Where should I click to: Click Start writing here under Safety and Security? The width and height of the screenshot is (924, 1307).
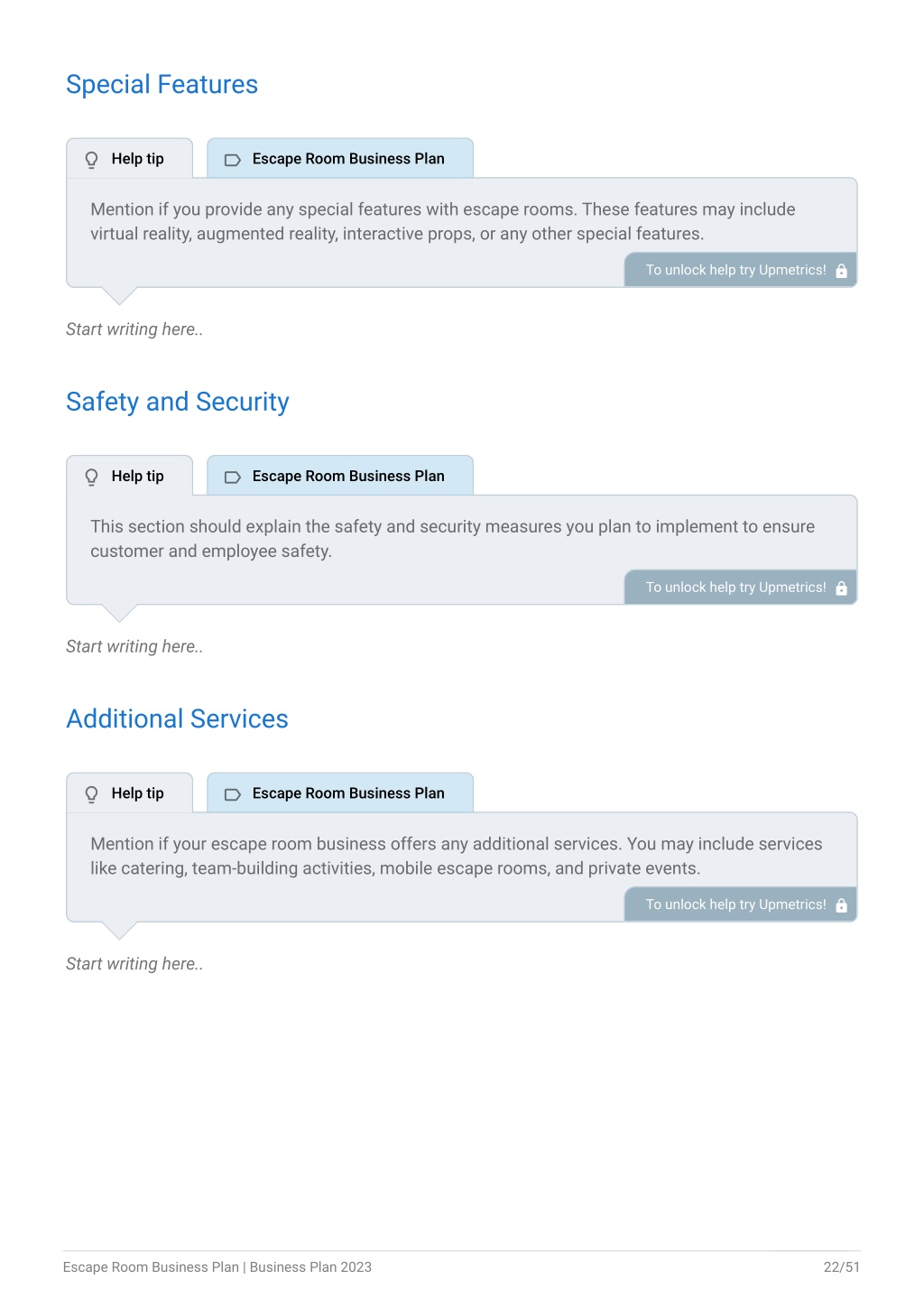click(x=134, y=646)
